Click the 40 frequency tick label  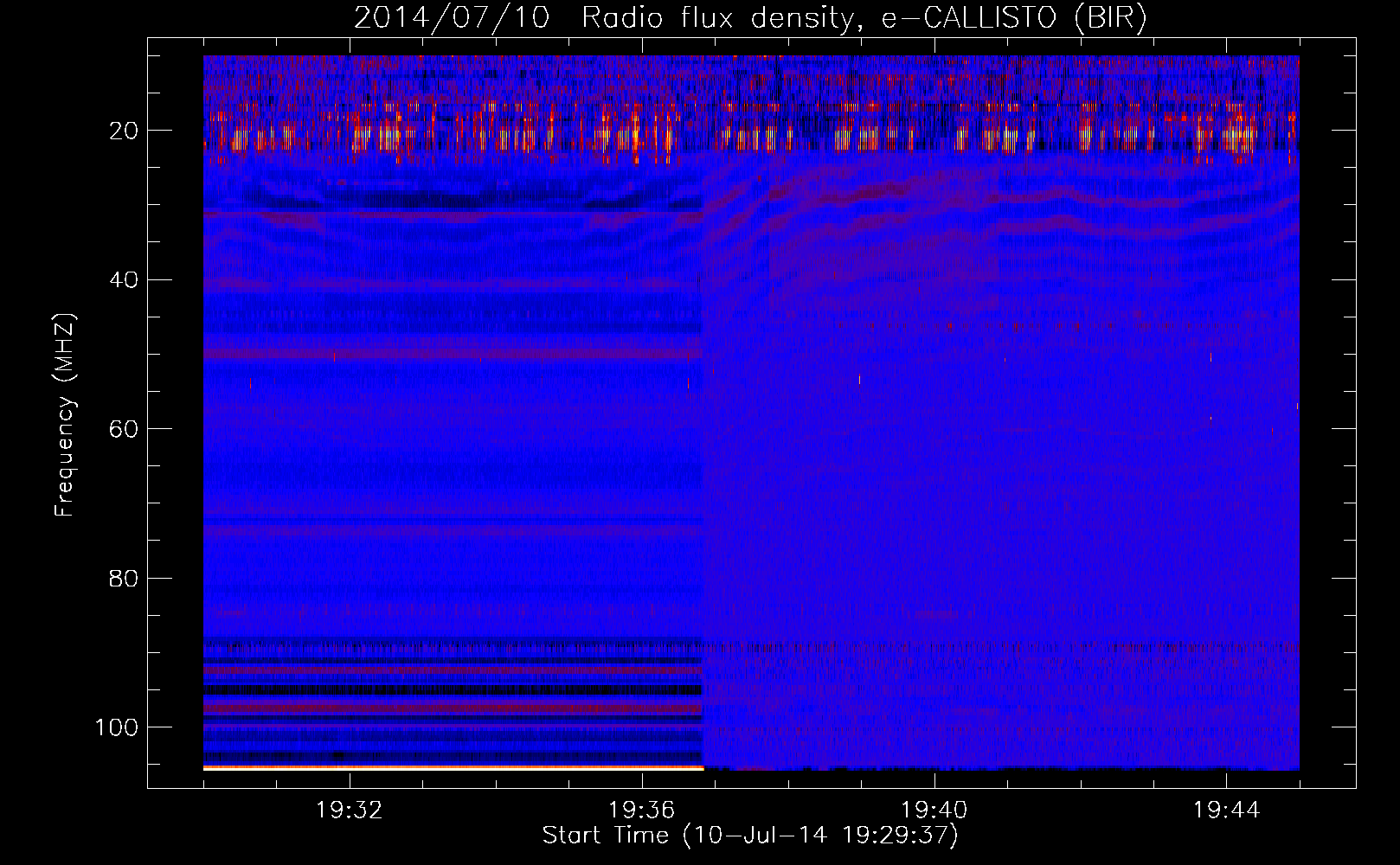125,280
